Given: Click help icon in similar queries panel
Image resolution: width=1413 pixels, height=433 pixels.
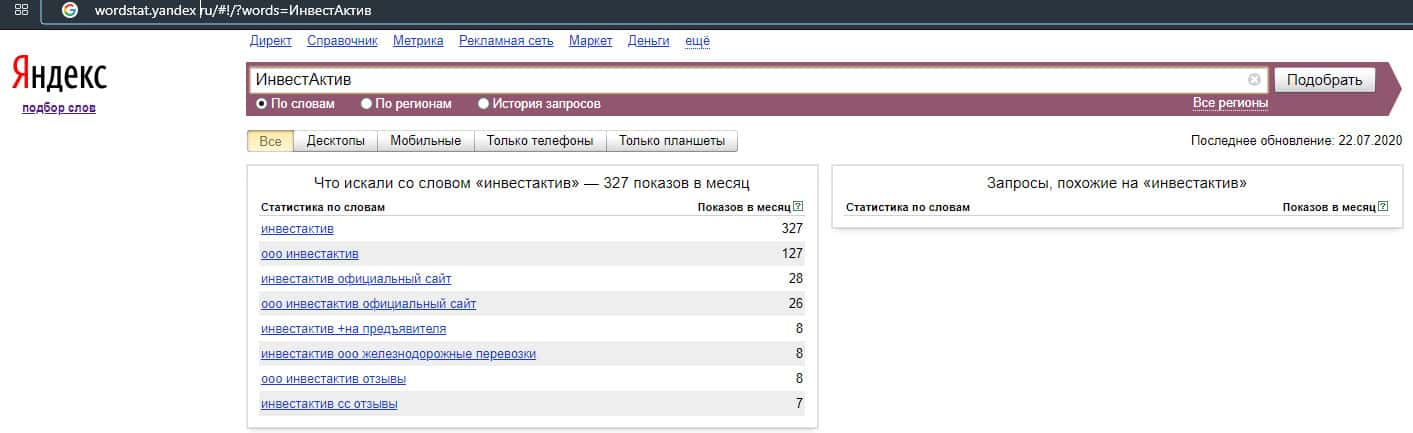Looking at the screenshot, I should coord(1383,207).
